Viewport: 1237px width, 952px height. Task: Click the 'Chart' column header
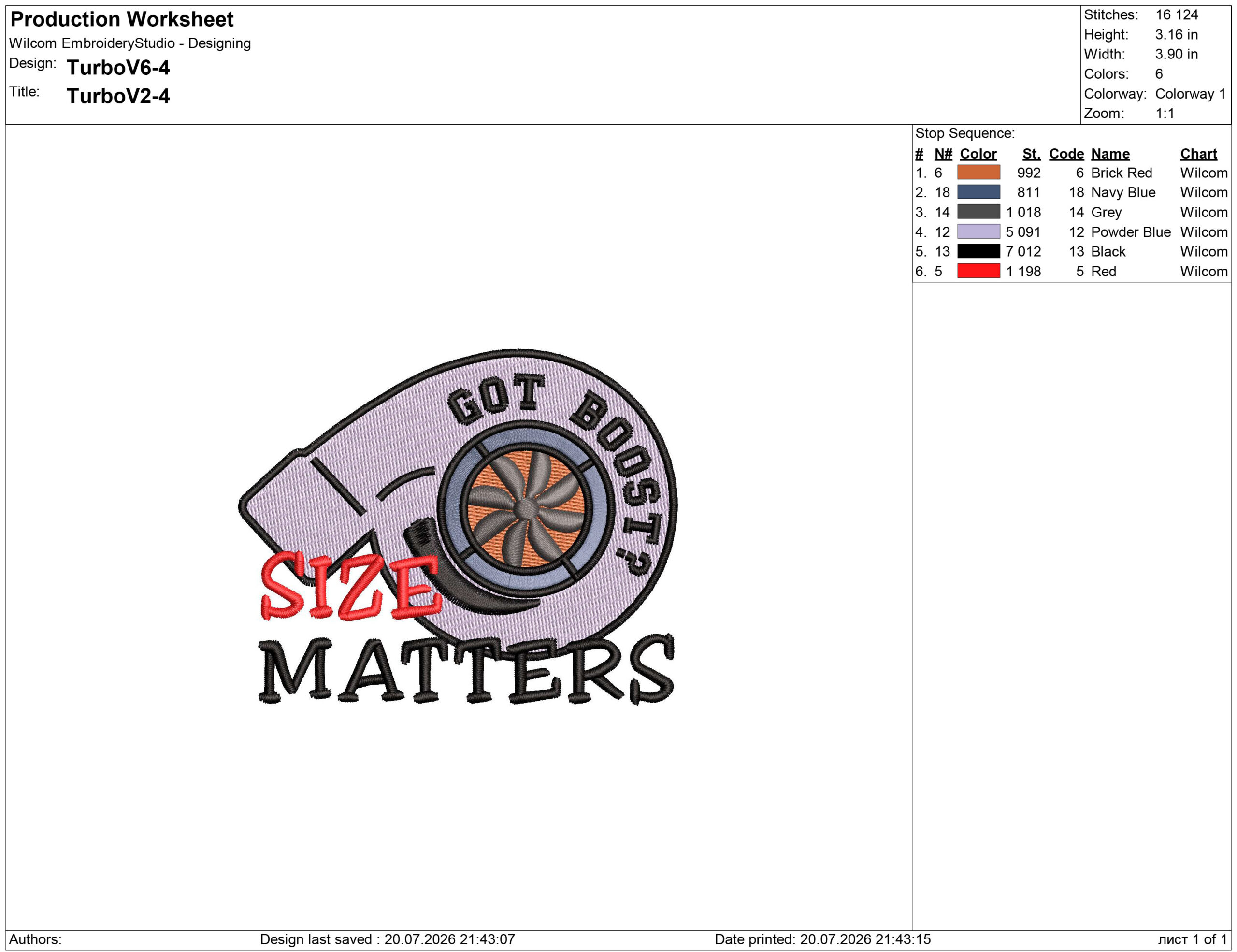1198,154
